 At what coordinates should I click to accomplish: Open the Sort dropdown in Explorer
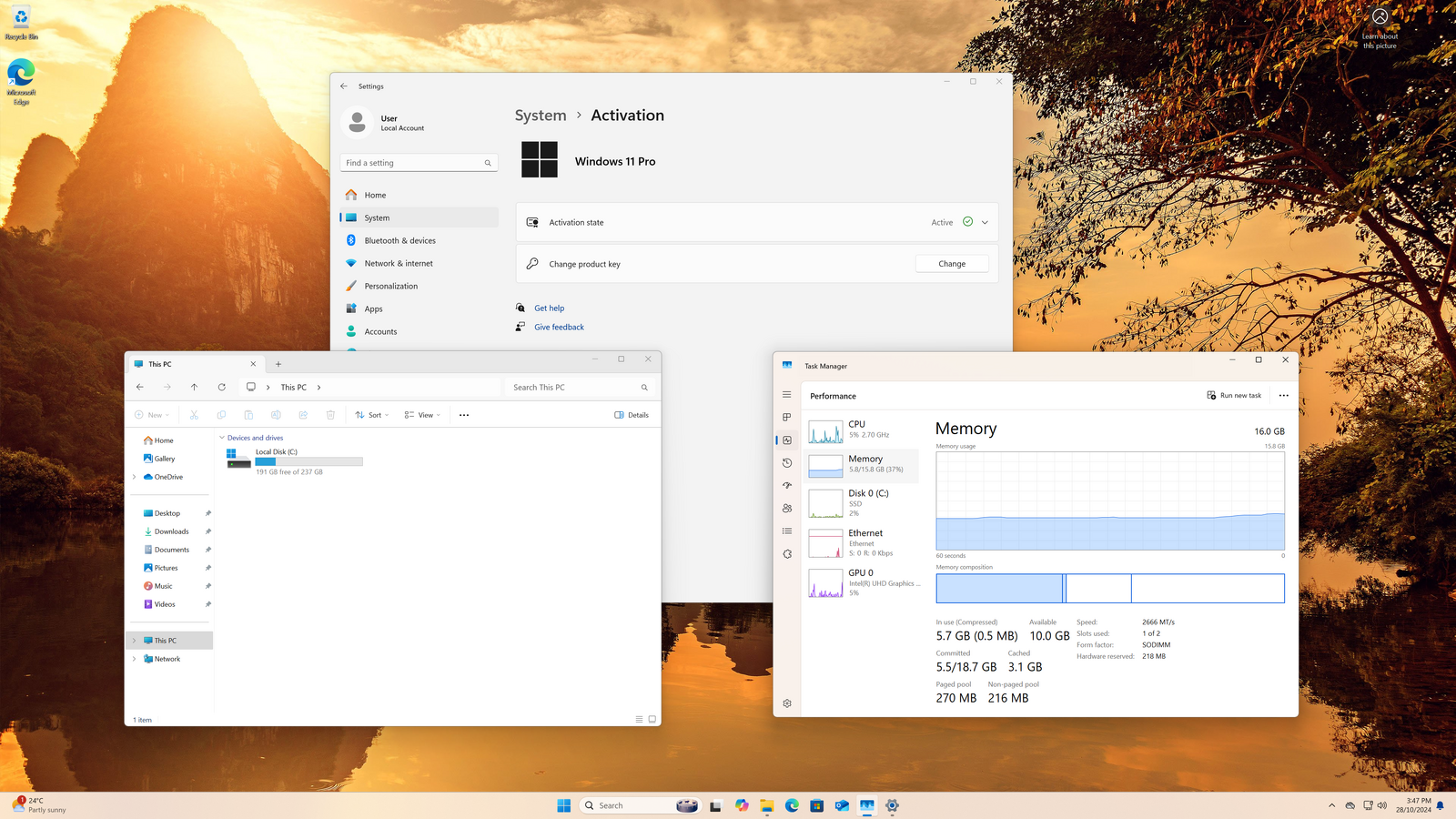[x=372, y=415]
